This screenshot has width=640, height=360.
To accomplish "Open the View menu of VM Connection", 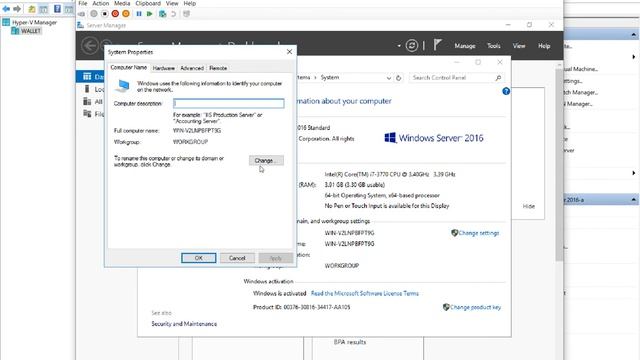I will [172, 3].
